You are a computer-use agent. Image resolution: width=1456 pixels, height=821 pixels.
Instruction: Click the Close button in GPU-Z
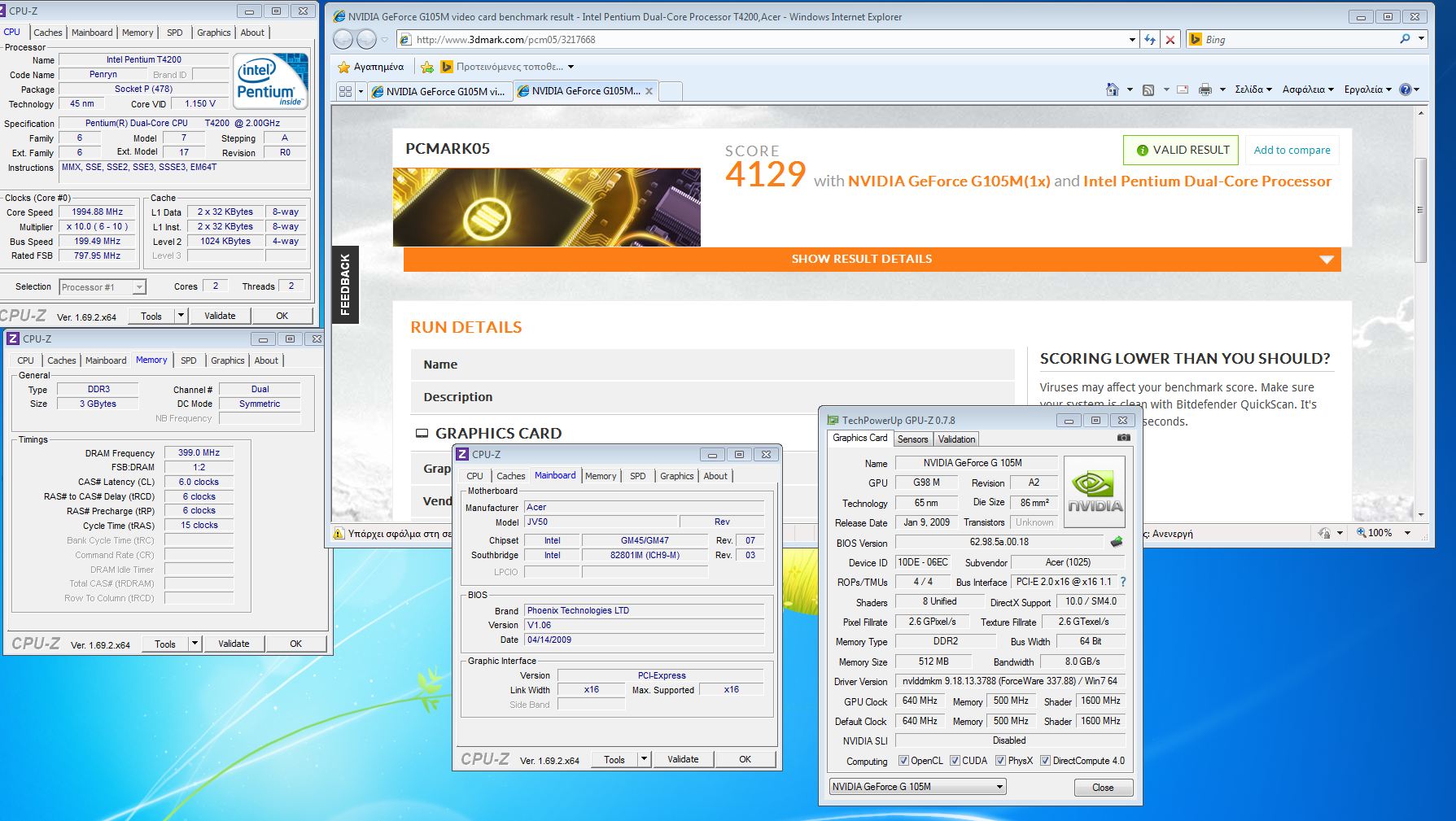click(x=1103, y=787)
